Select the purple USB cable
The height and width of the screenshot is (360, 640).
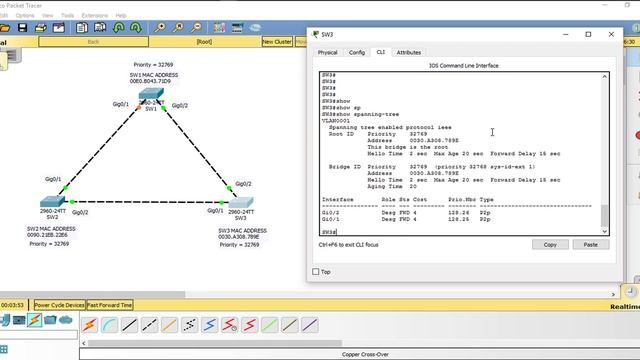coord(309,325)
